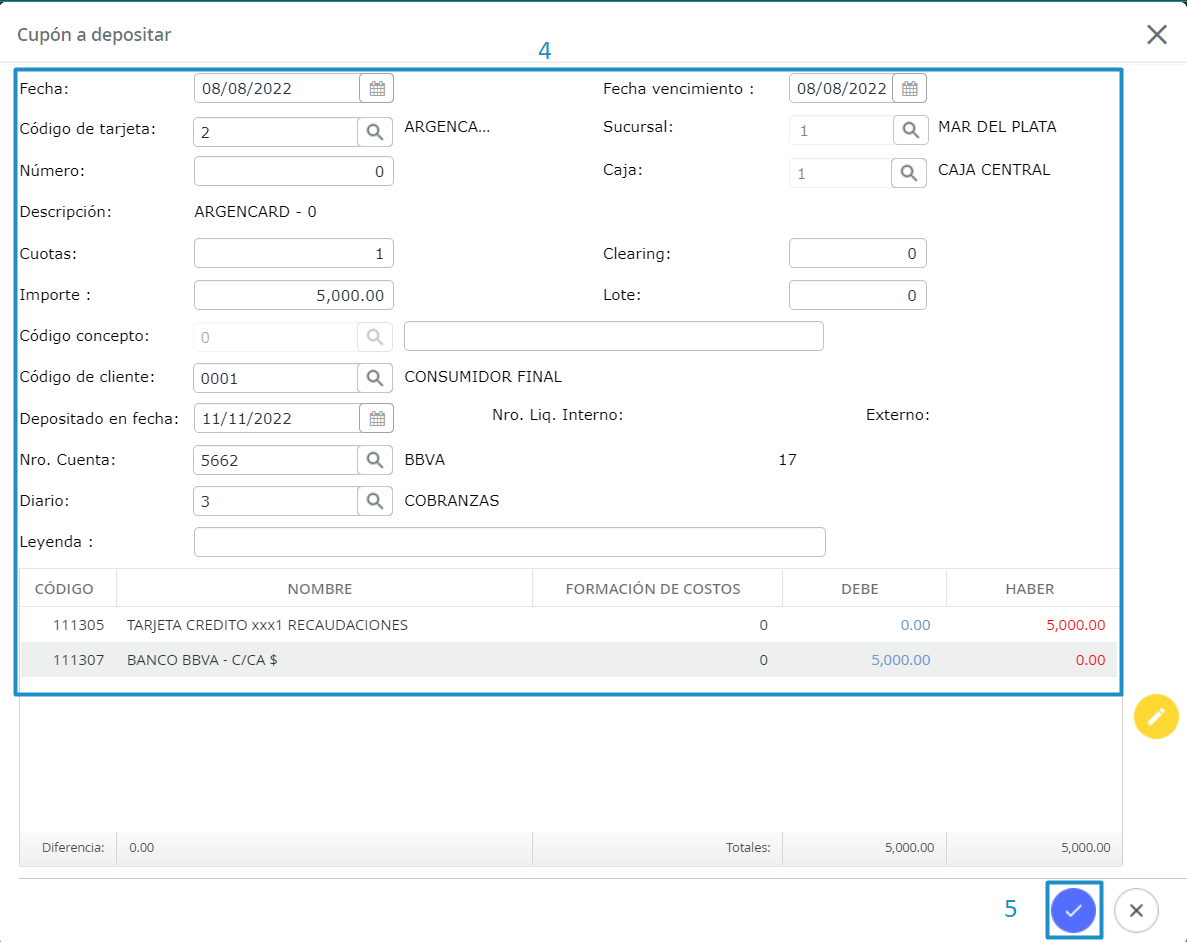This screenshot has width=1187, height=942.
Task: Select row BANCO BBVA - C/CA $
Action: [x=569, y=660]
